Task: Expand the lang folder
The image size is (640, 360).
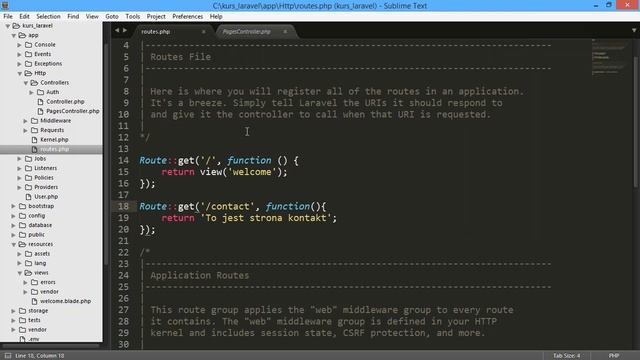Action: coord(20,263)
